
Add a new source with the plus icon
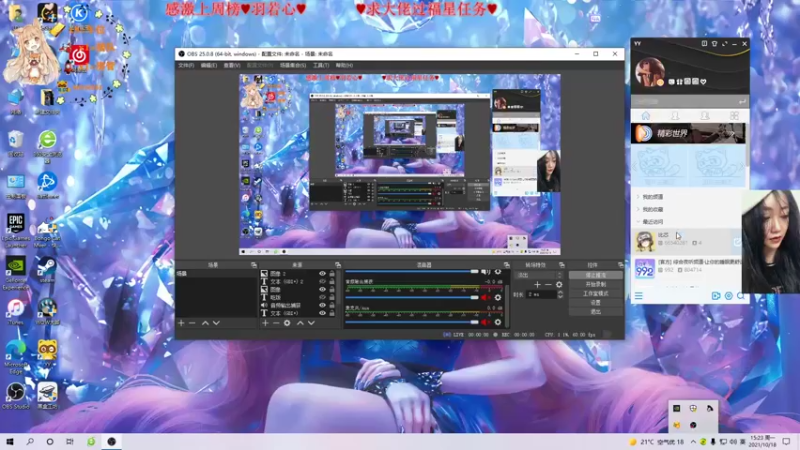pyautogui.click(x=265, y=323)
